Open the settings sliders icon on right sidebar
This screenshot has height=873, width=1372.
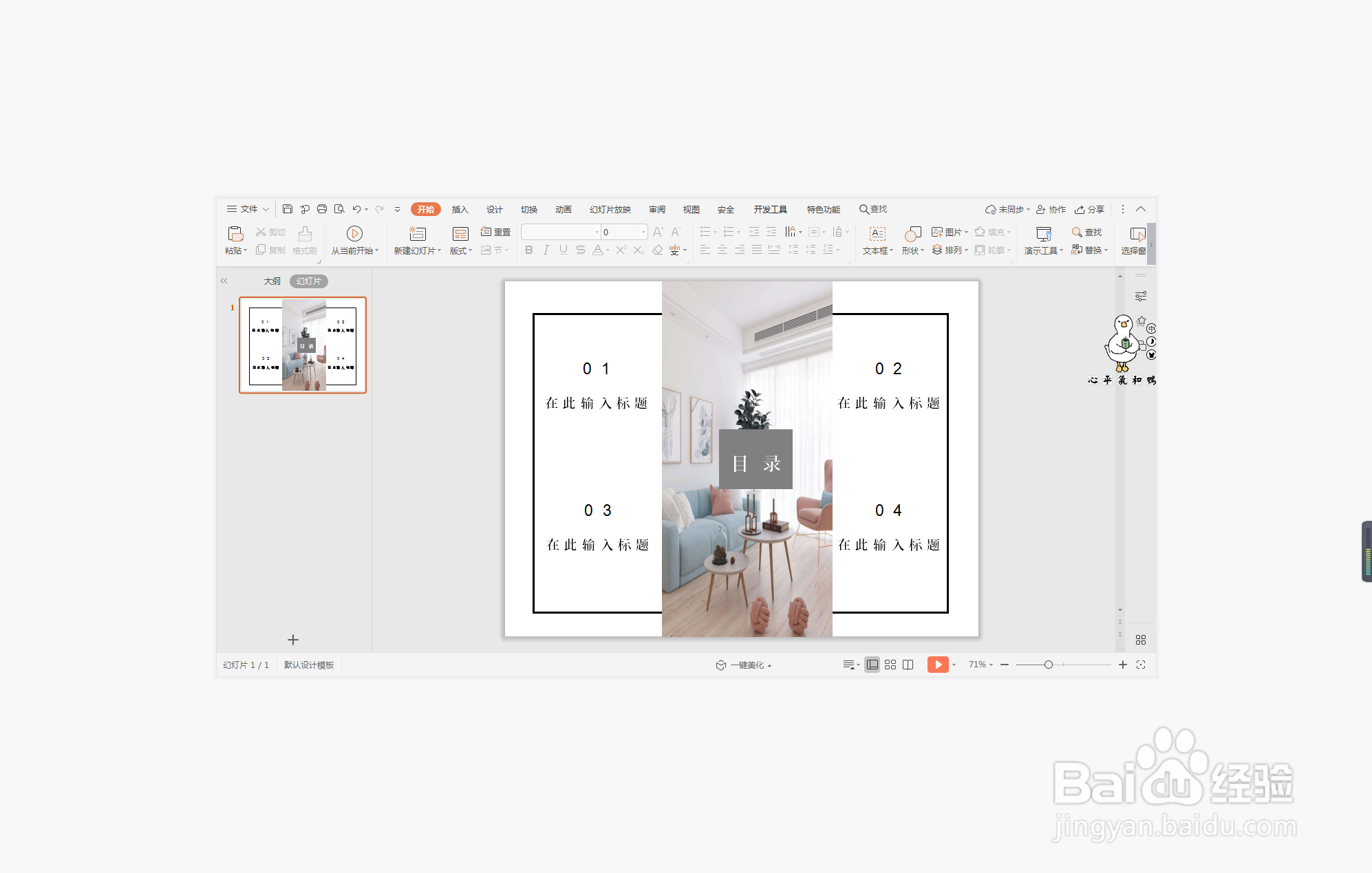(x=1141, y=297)
